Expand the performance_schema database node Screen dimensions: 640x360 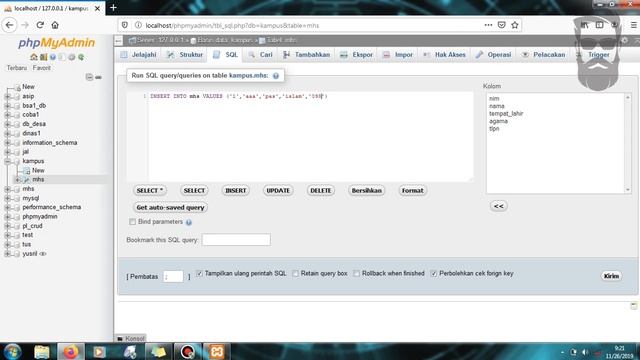coord(7,207)
